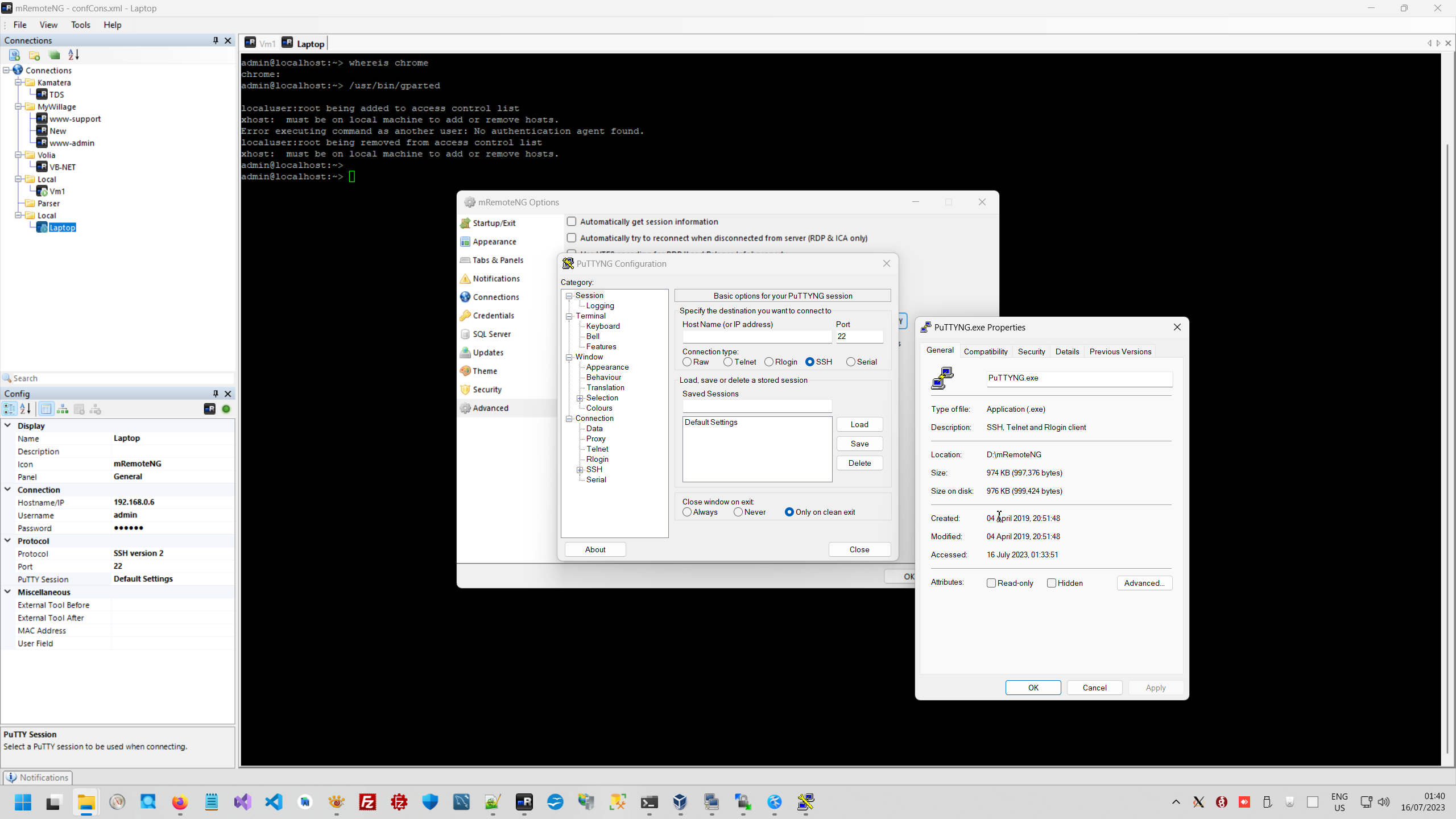Create a new folder in Connections panel
Viewport: 1456px width, 819px height.
[34, 55]
